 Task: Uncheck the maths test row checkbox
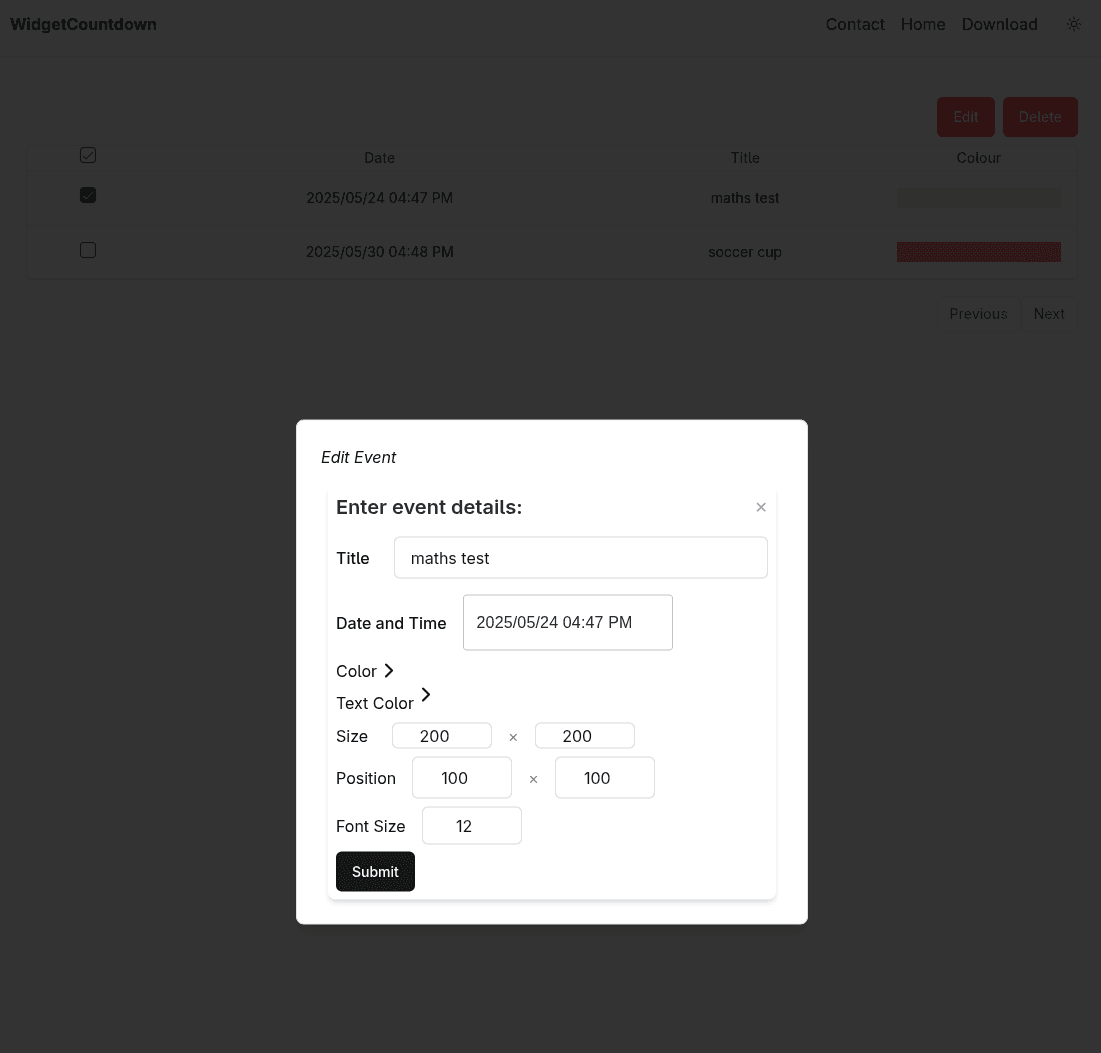(88, 195)
